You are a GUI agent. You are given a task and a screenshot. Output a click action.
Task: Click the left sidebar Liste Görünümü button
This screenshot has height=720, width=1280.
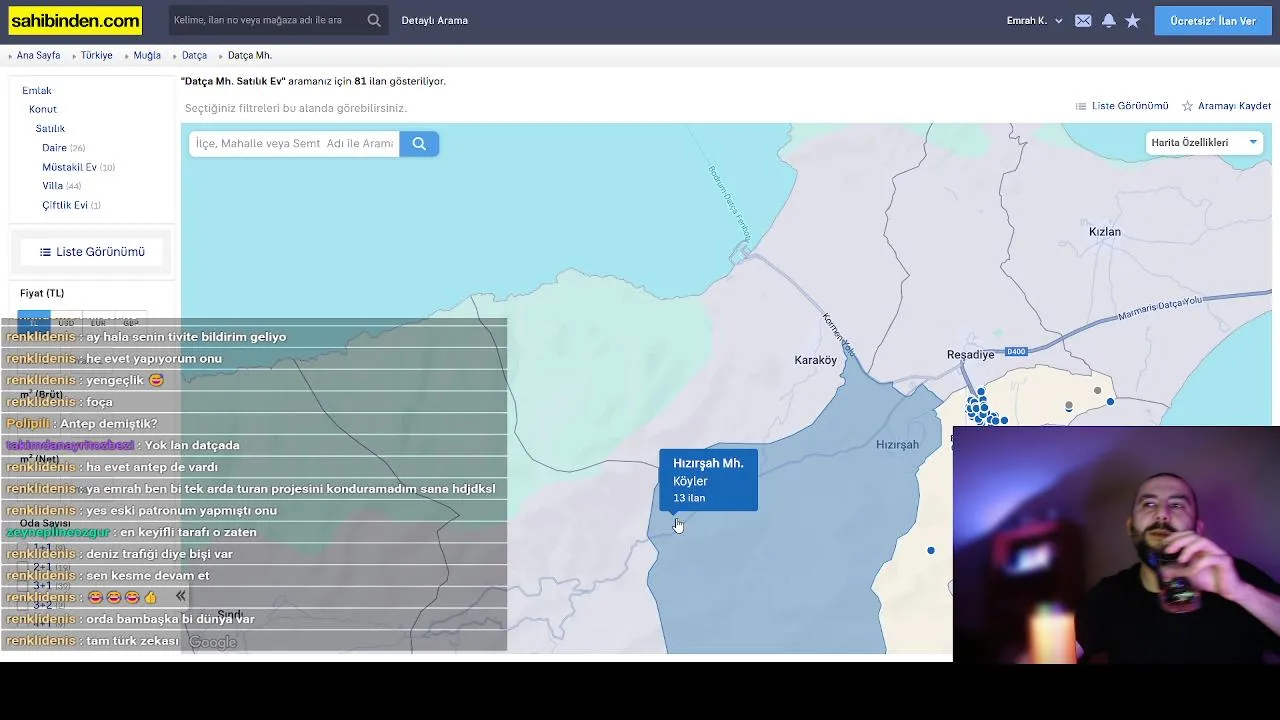coord(92,252)
